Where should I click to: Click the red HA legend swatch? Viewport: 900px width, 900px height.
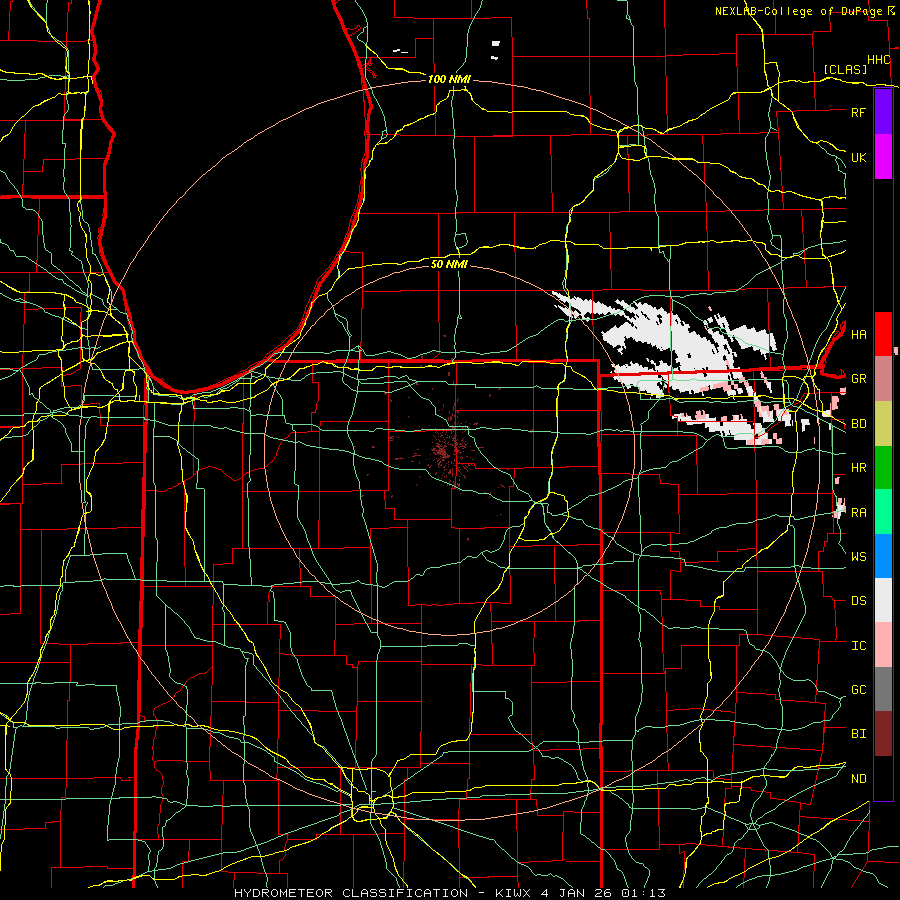point(883,334)
